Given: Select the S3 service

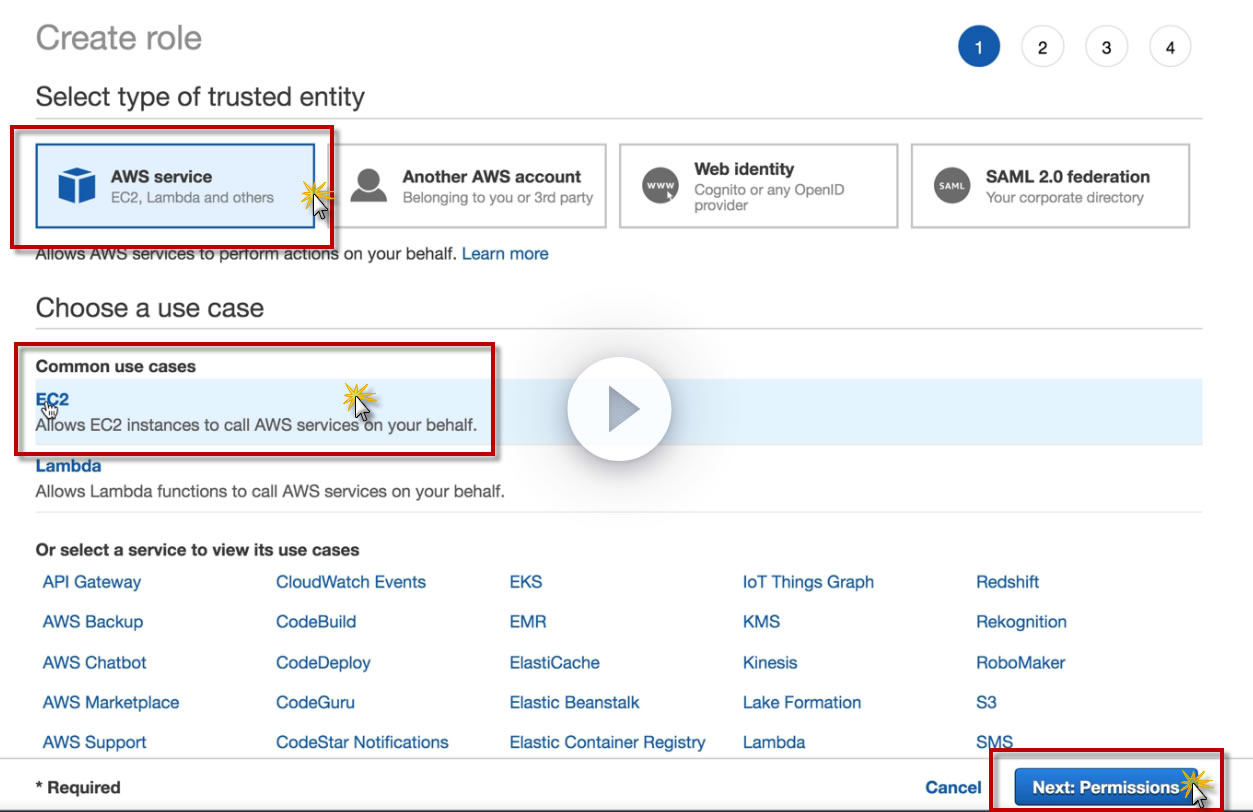Looking at the screenshot, I should point(986,703).
